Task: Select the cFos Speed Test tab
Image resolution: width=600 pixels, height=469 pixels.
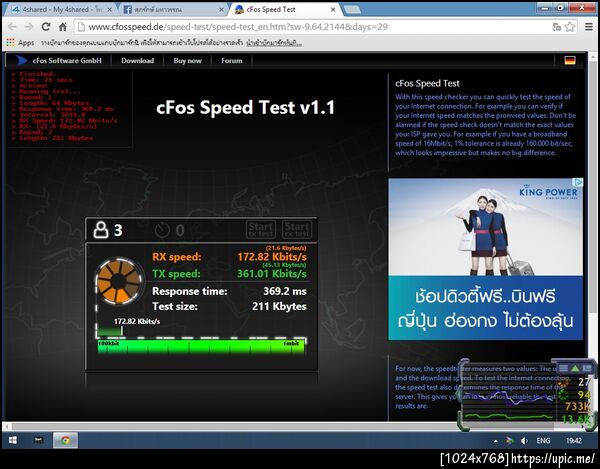Action: pyautogui.click(x=283, y=10)
